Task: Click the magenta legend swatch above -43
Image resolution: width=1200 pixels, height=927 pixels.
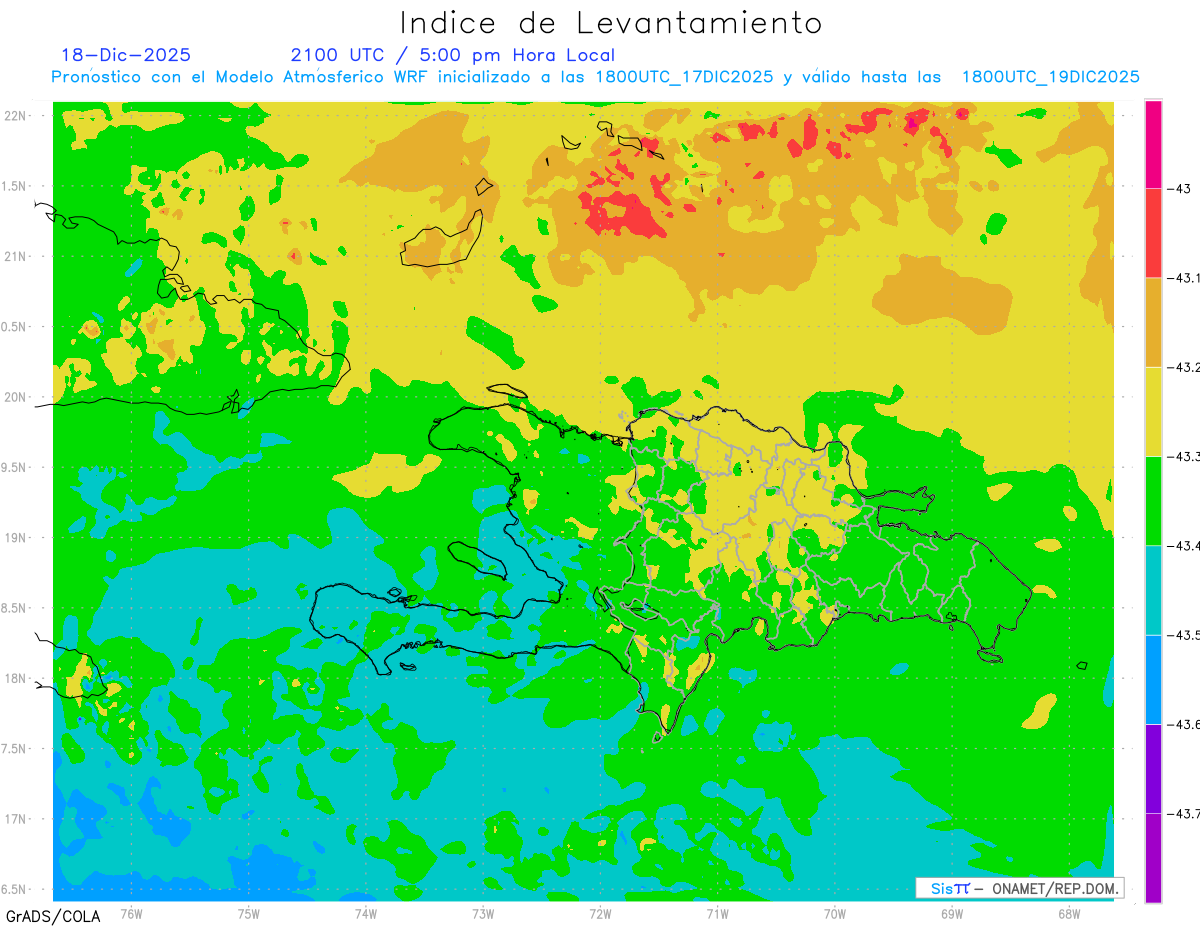Action: pyautogui.click(x=1153, y=144)
